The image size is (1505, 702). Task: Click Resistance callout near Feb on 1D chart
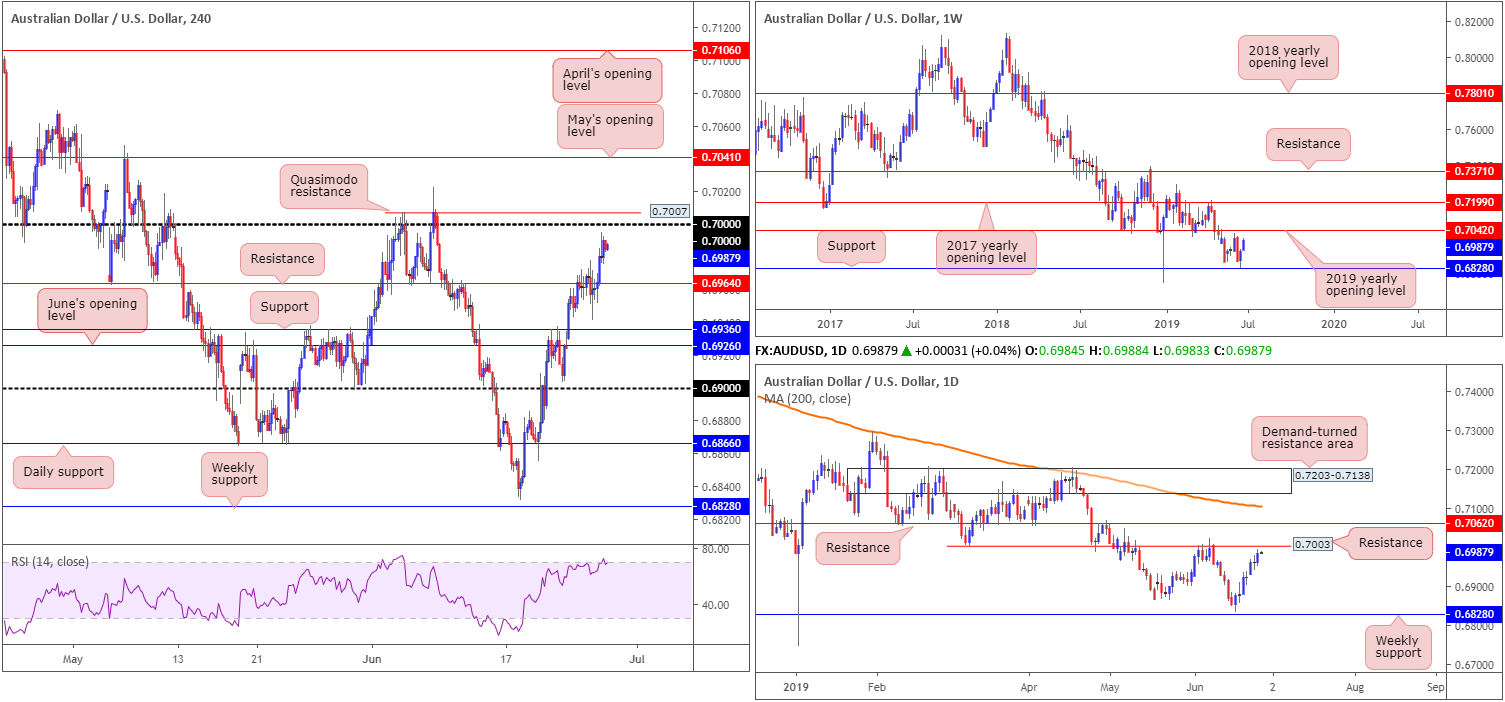pyautogui.click(x=859, y=548)
